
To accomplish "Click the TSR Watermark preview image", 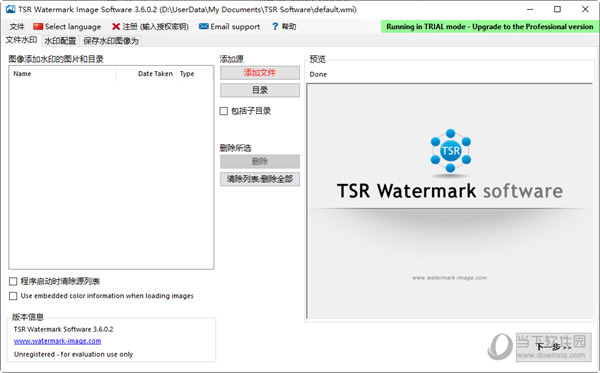I will (x=450, y=202).
